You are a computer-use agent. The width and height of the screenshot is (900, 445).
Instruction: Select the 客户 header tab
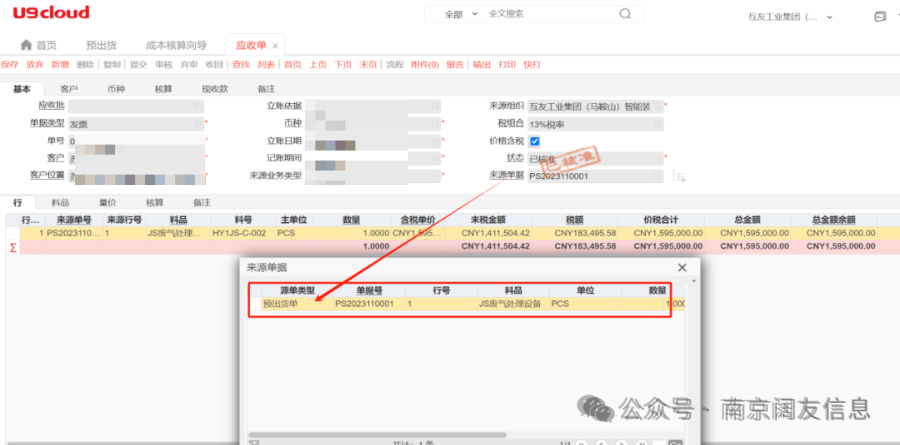point(69,89)
